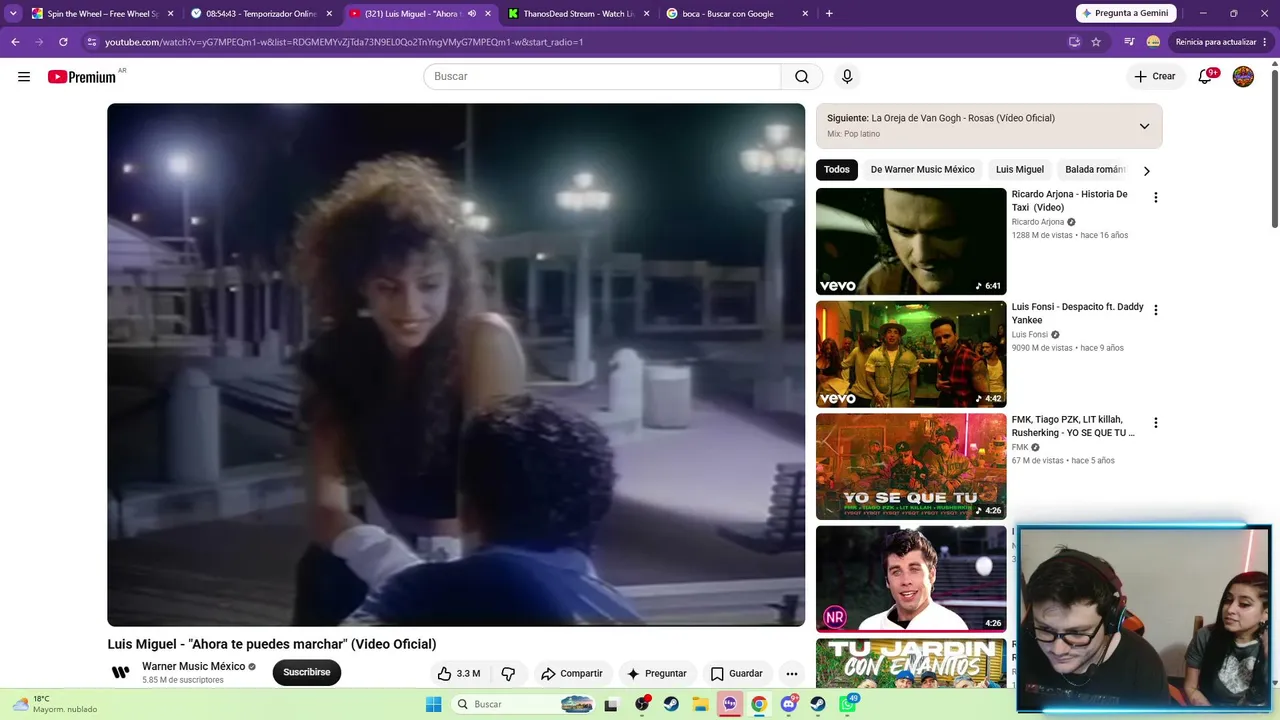Open the YouTube guide hamburger menu
The width and height of the screenshot is (1280, 720).
point(24,77)
